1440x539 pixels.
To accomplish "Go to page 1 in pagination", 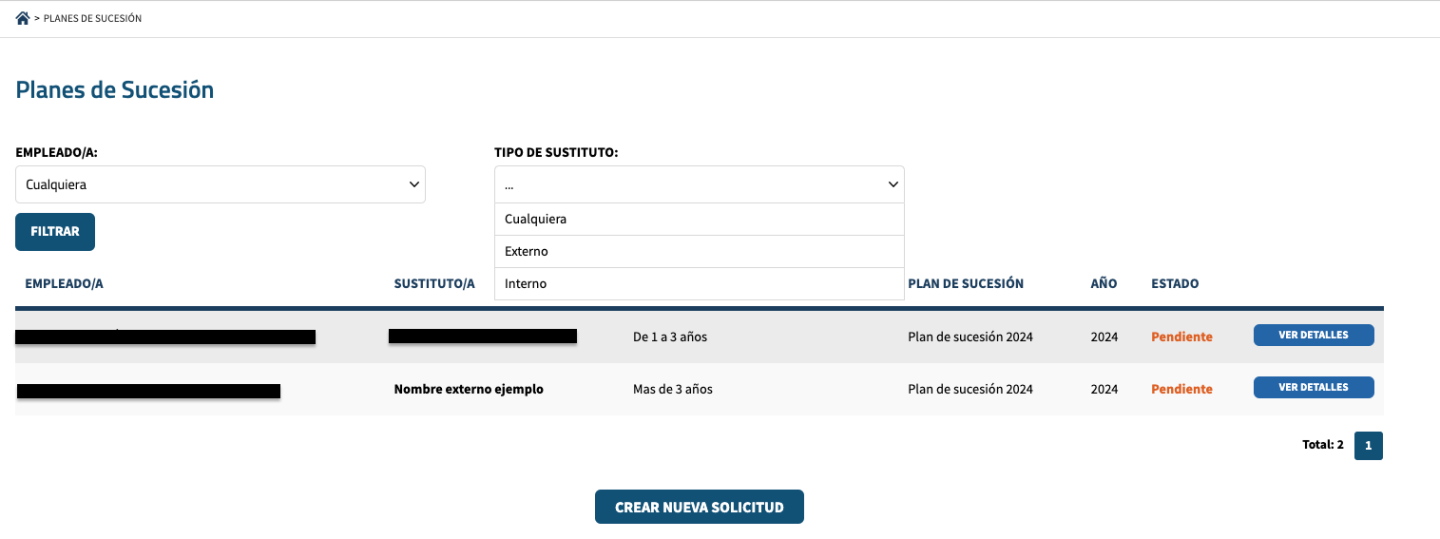I will [x=1368, y=445].
